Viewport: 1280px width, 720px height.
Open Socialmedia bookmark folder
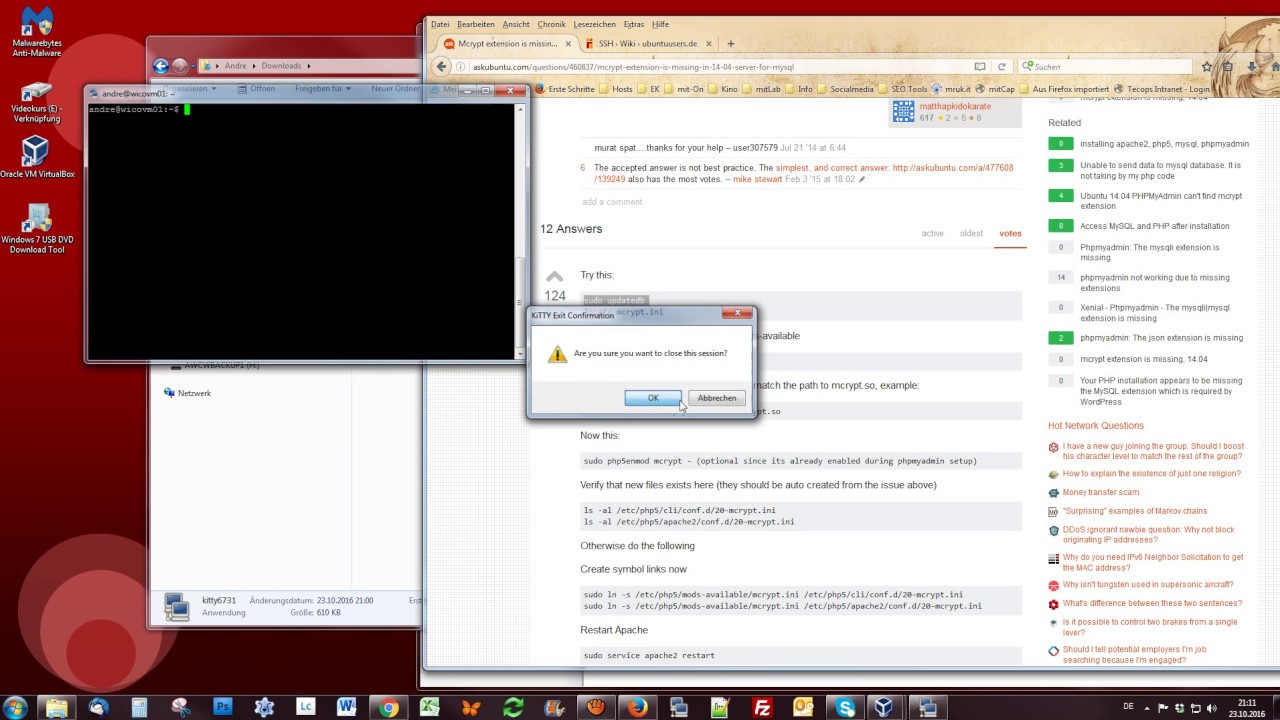click(x=846, y=89)
